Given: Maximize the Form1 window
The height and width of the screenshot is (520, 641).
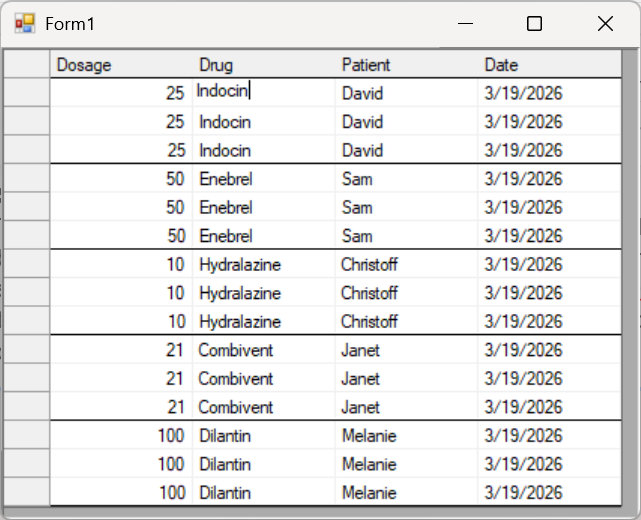Looking at the screenshot, I should tap(535, 24).
